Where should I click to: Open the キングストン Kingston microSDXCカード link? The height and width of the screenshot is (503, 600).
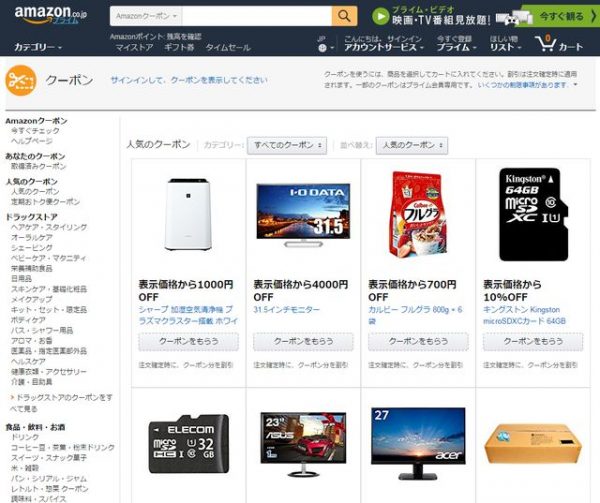pos(524,315)
